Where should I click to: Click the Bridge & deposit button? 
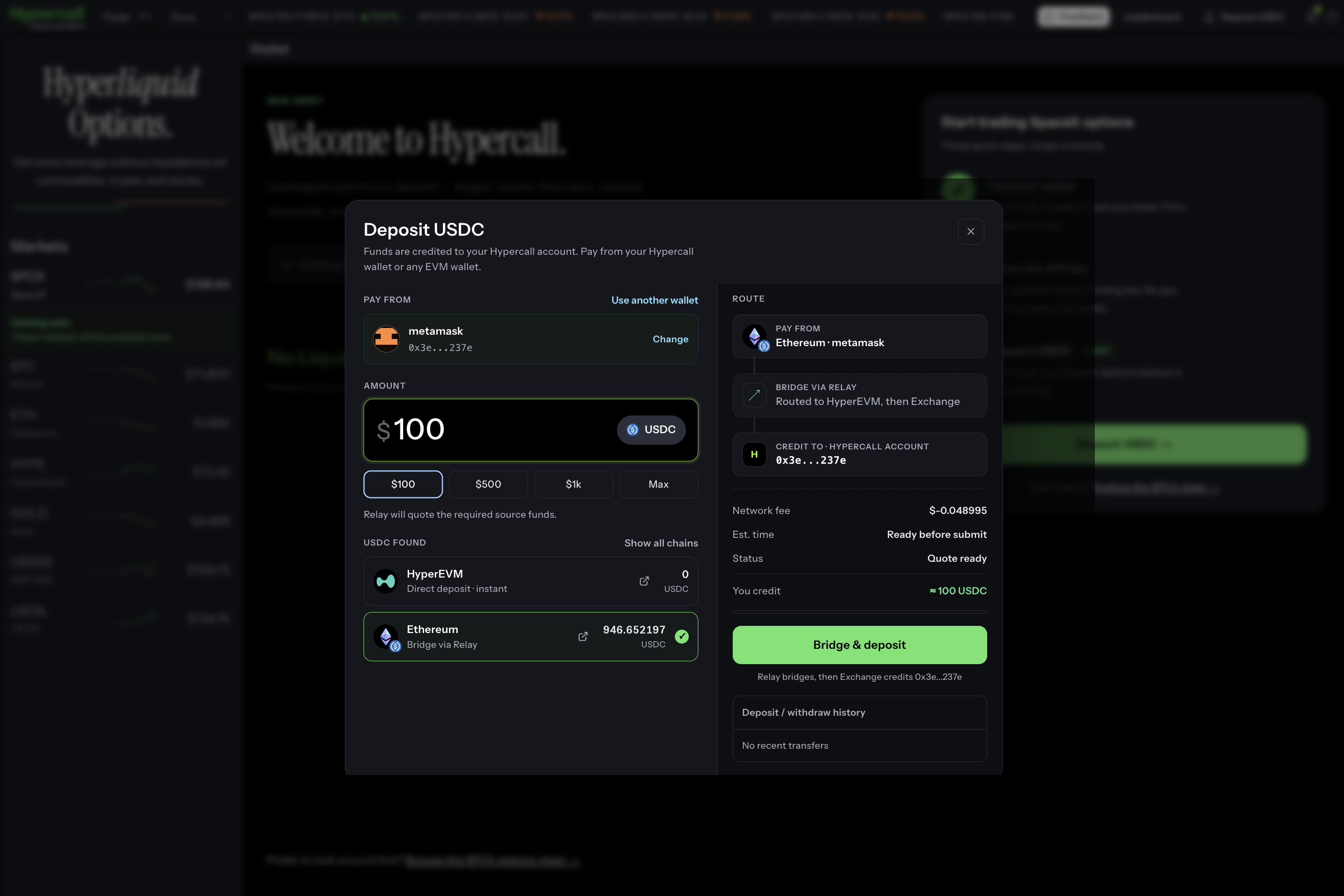pos(859,645)
